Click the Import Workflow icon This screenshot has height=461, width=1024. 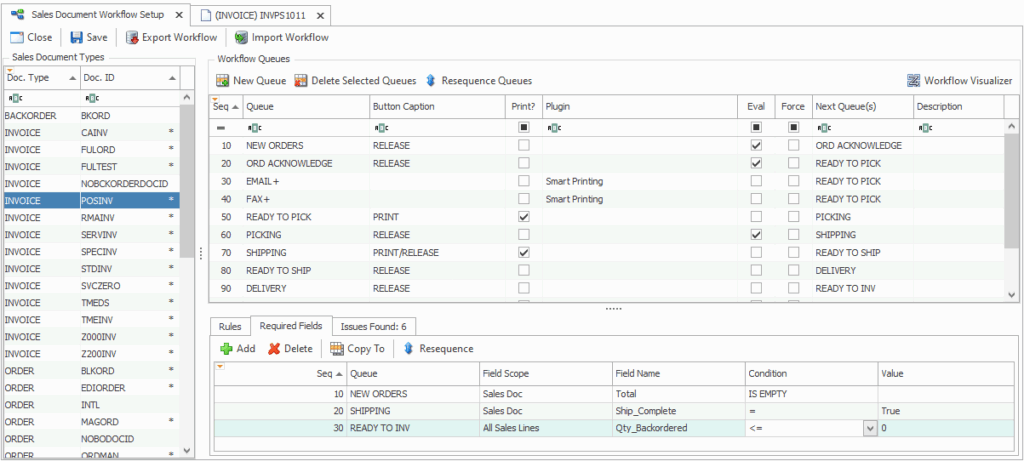pyautogui.click(x=241, y=37)
